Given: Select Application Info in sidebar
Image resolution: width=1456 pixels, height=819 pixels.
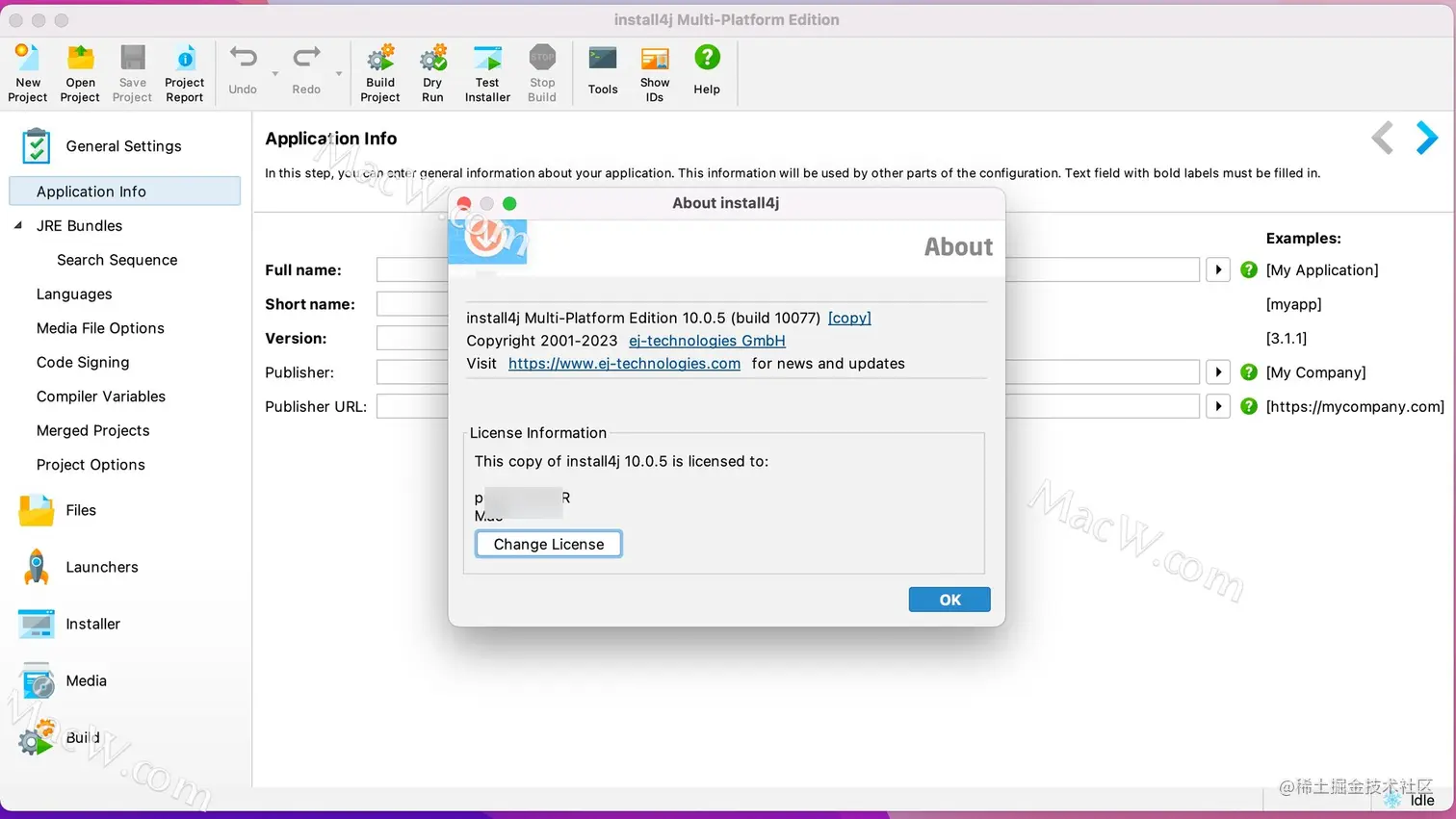Looking at the screenshot, I should (124, 192).
